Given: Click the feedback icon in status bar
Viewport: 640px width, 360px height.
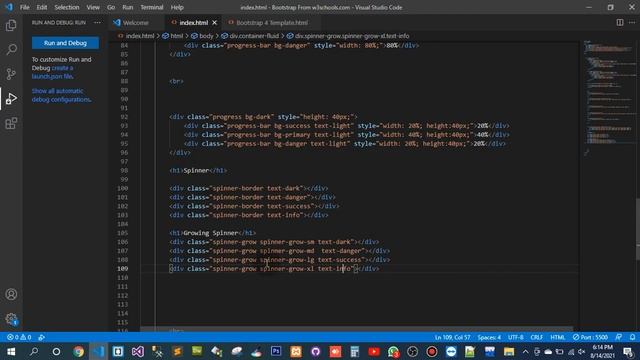Looking at the screenshot, I should [x=619, y=337].
